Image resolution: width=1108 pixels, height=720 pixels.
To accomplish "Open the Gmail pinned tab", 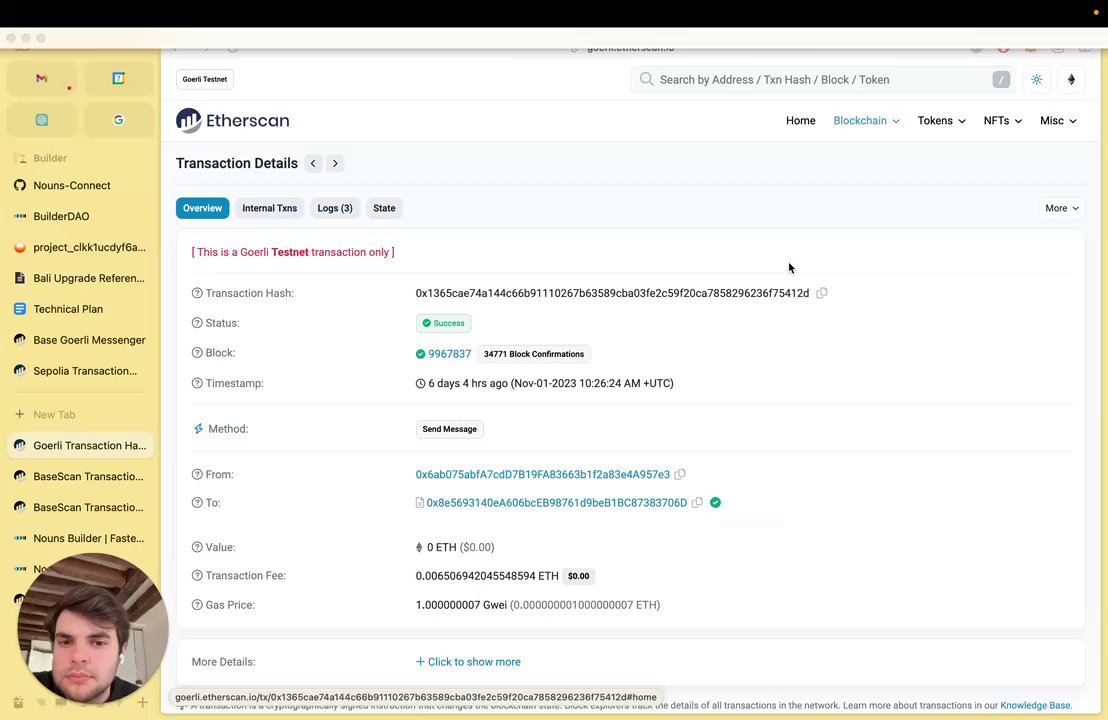I will point(42,78).
